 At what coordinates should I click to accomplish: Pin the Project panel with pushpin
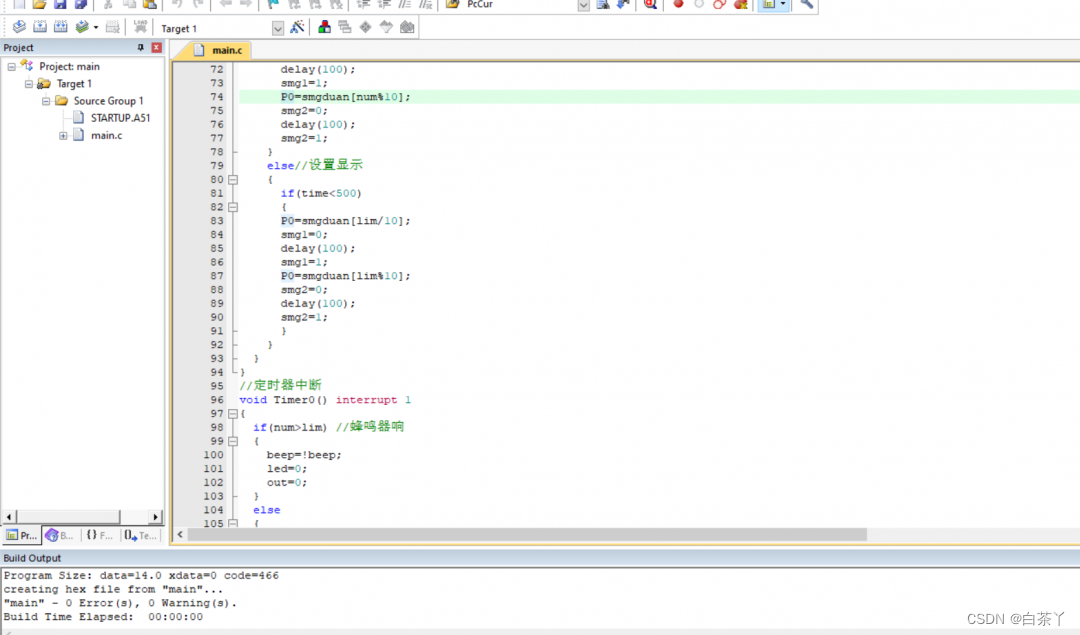pos(141,48)
